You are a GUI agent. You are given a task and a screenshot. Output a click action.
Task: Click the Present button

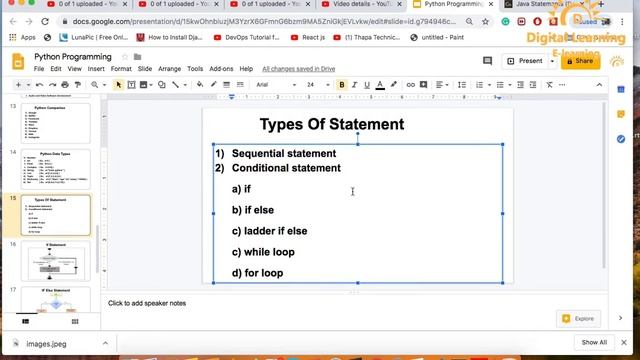(x=525, y=61)
